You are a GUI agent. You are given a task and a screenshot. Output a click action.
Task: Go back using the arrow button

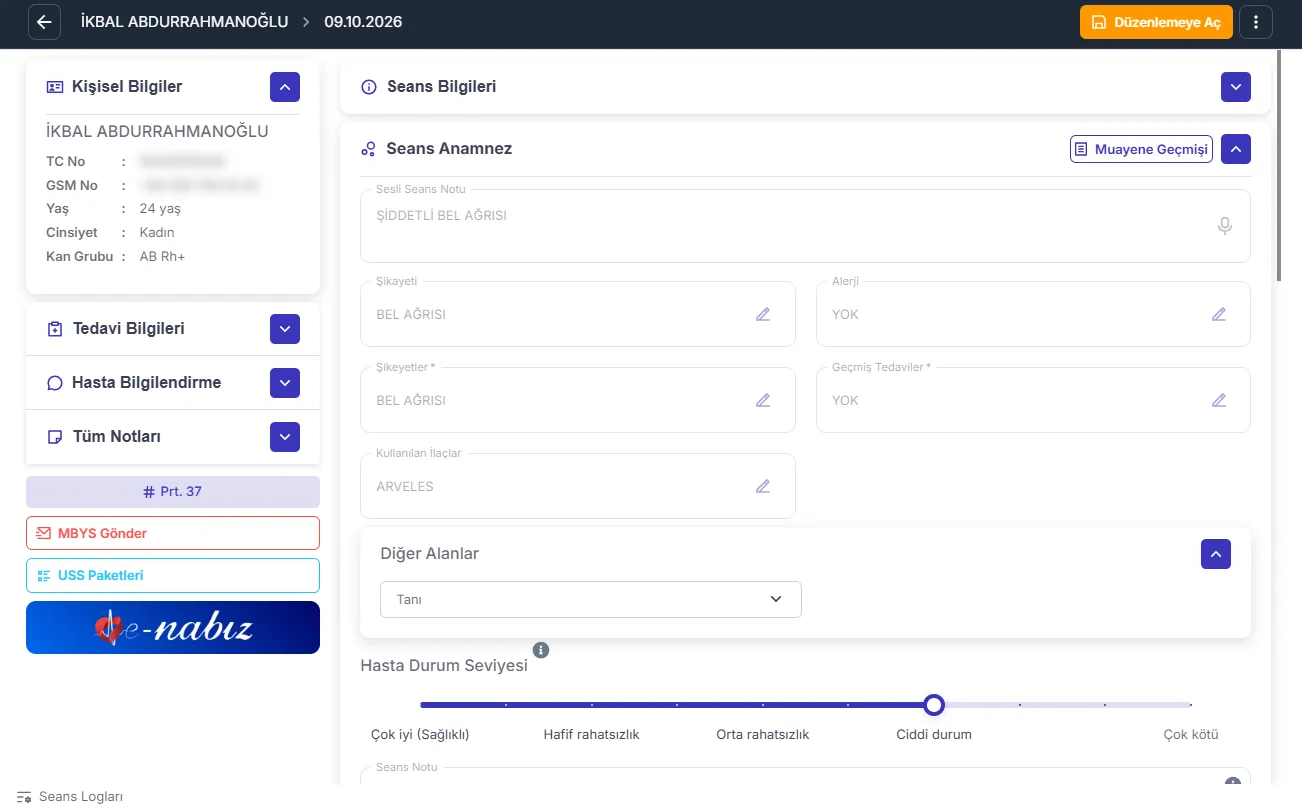pyautogui.click(x=44, y=23)
